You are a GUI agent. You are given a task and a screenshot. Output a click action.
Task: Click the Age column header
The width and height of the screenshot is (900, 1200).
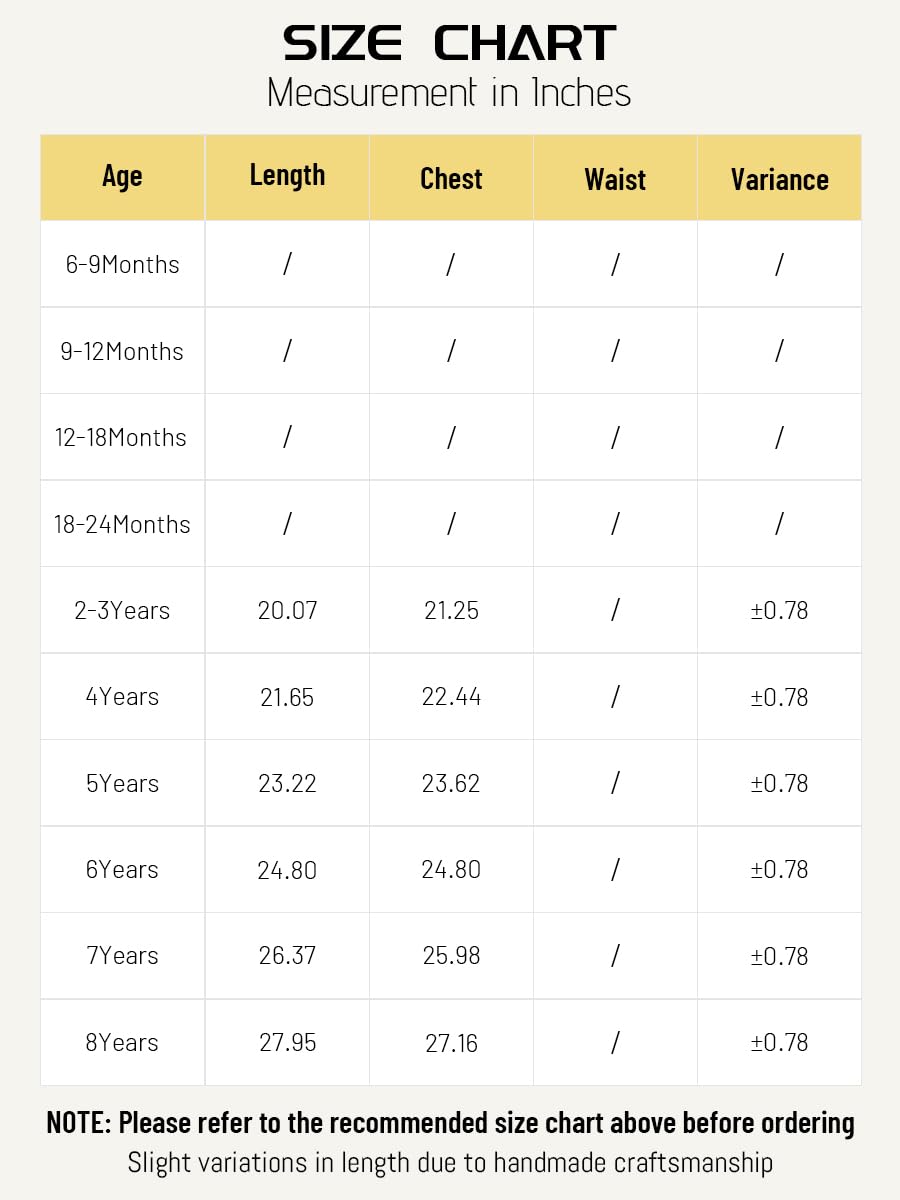[x=122, y=177]
